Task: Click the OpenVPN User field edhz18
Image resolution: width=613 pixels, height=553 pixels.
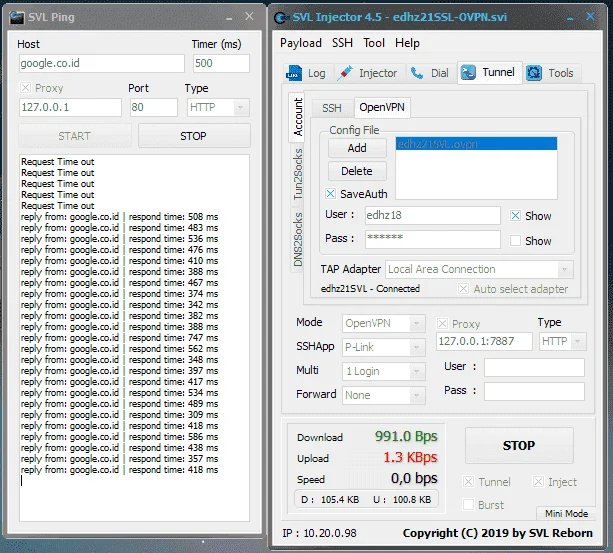Action: 433,215
